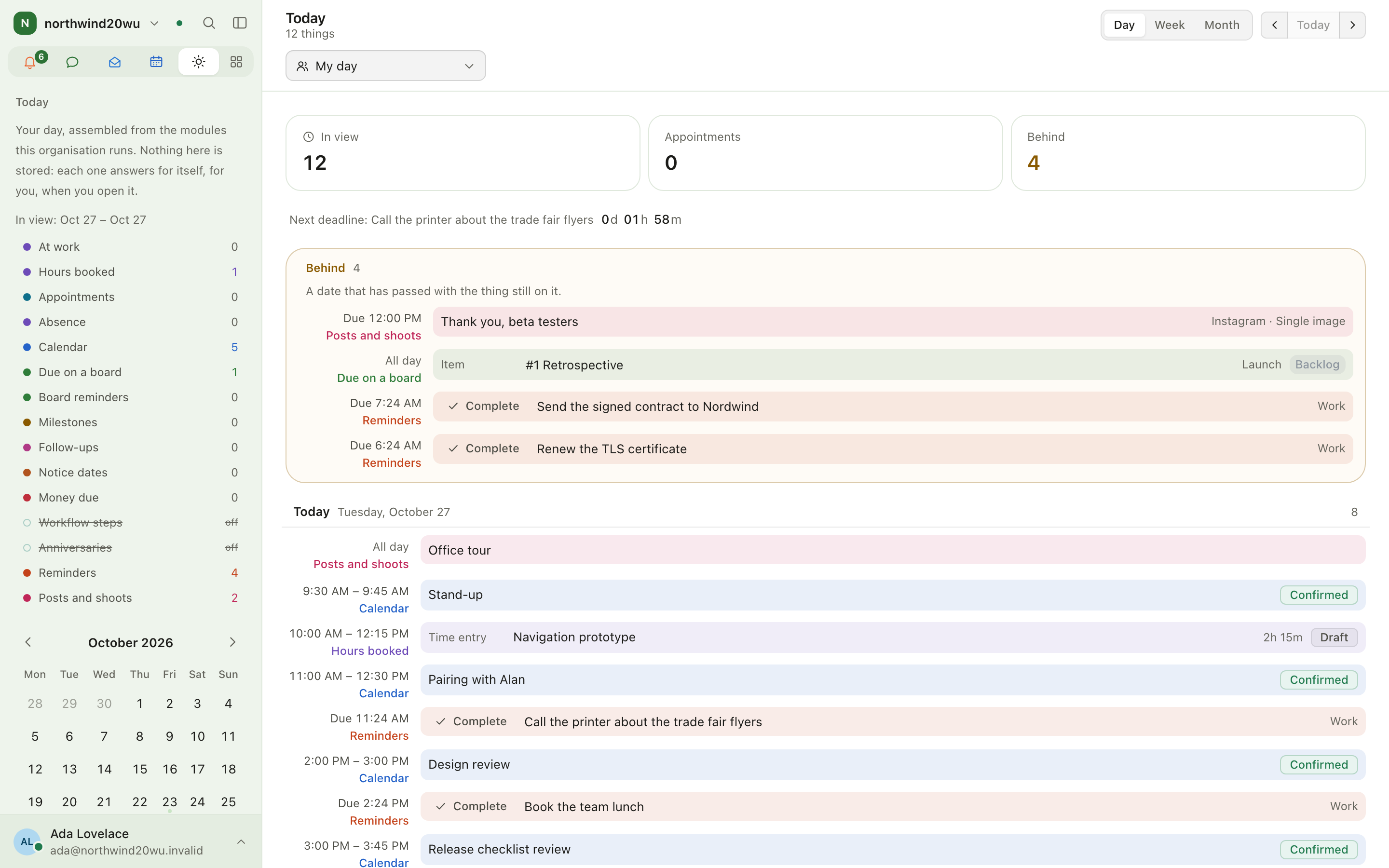Click the Behind summary card
This screenshot has height=868, width=1389.
1187,153
